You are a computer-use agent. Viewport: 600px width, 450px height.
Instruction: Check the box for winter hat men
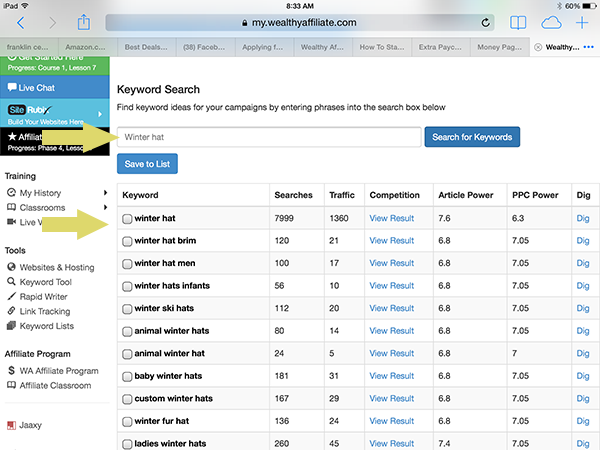pos(127,264)
